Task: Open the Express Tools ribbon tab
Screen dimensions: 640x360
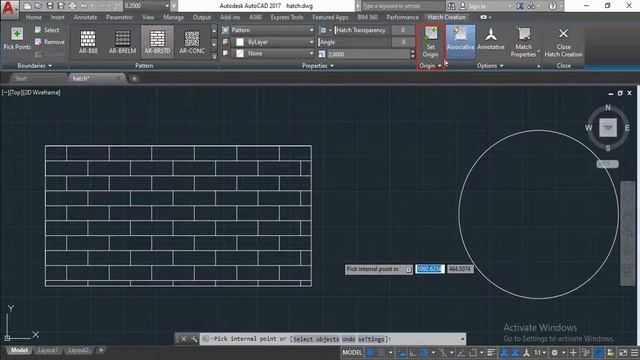Action: pos(287,17)
